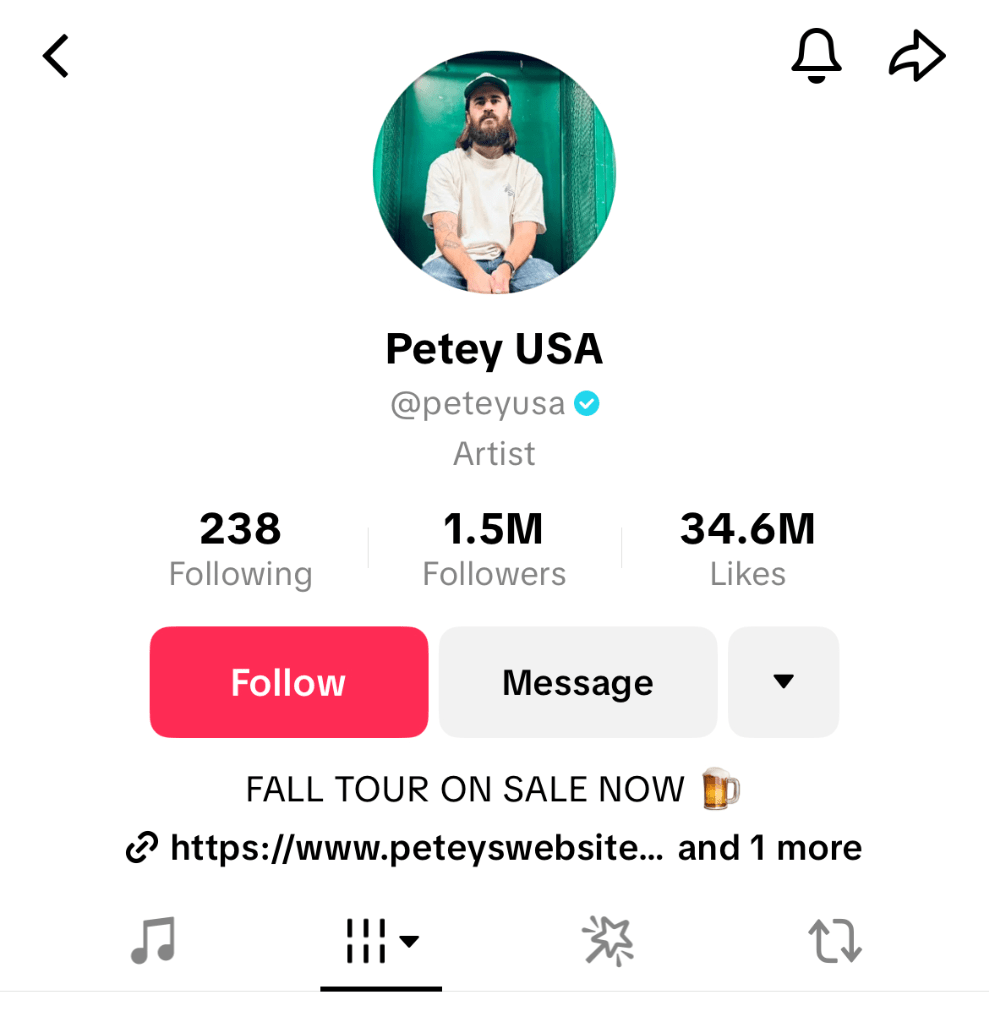The width and height of the screenshot is (989, 1011).
Task: Tap the back arrow icon
Action: (x=56, y=56)
